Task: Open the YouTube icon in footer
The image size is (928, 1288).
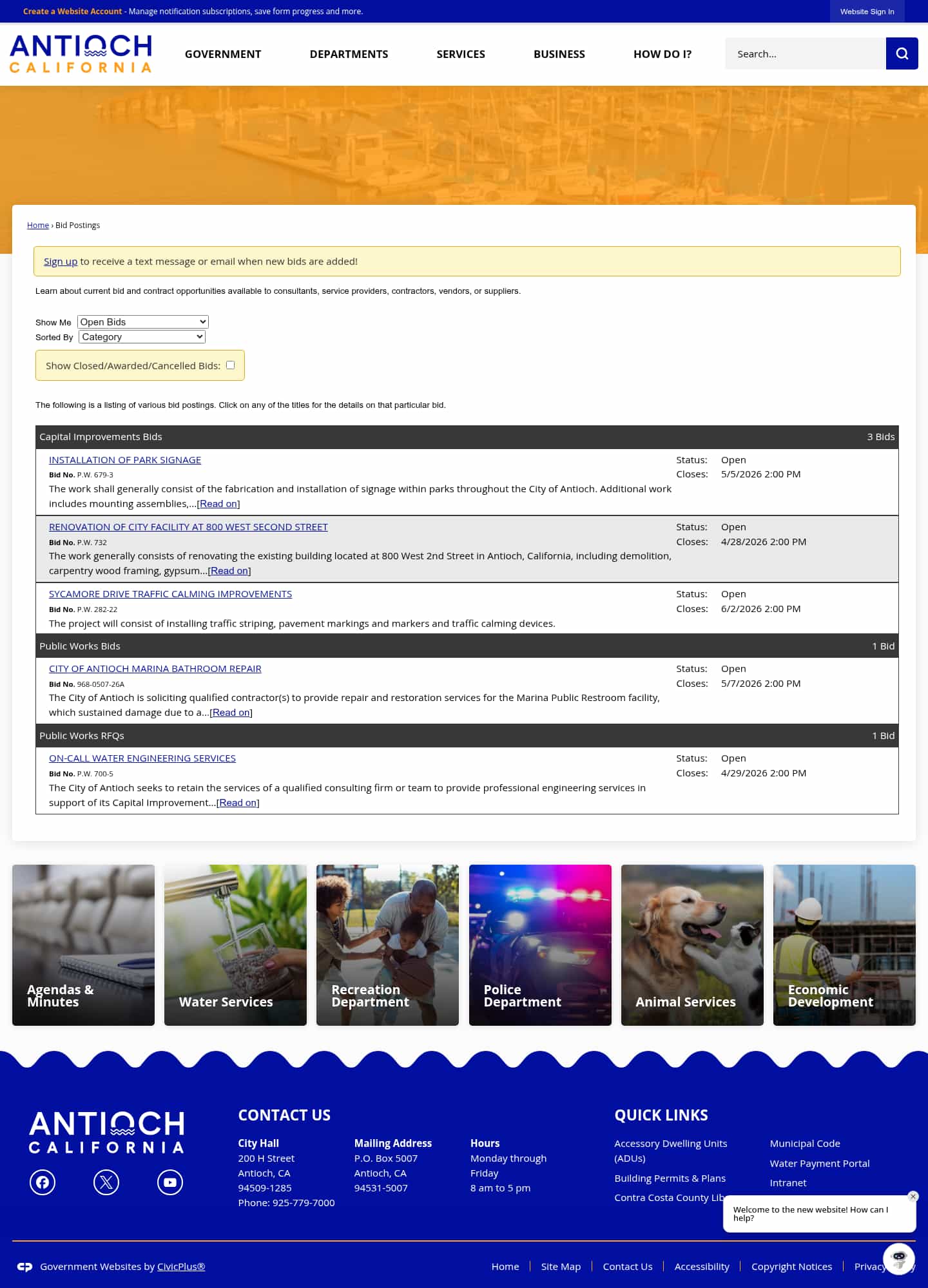Action: [x=170, y=1182]
